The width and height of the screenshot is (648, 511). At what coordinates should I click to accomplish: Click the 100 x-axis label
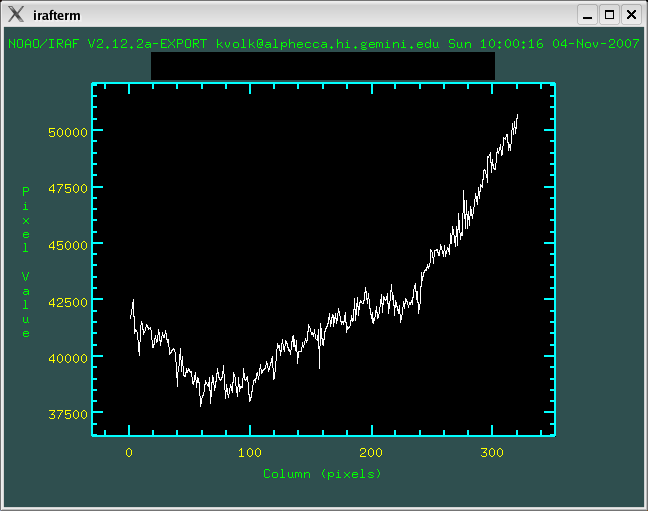coord(250,453)
